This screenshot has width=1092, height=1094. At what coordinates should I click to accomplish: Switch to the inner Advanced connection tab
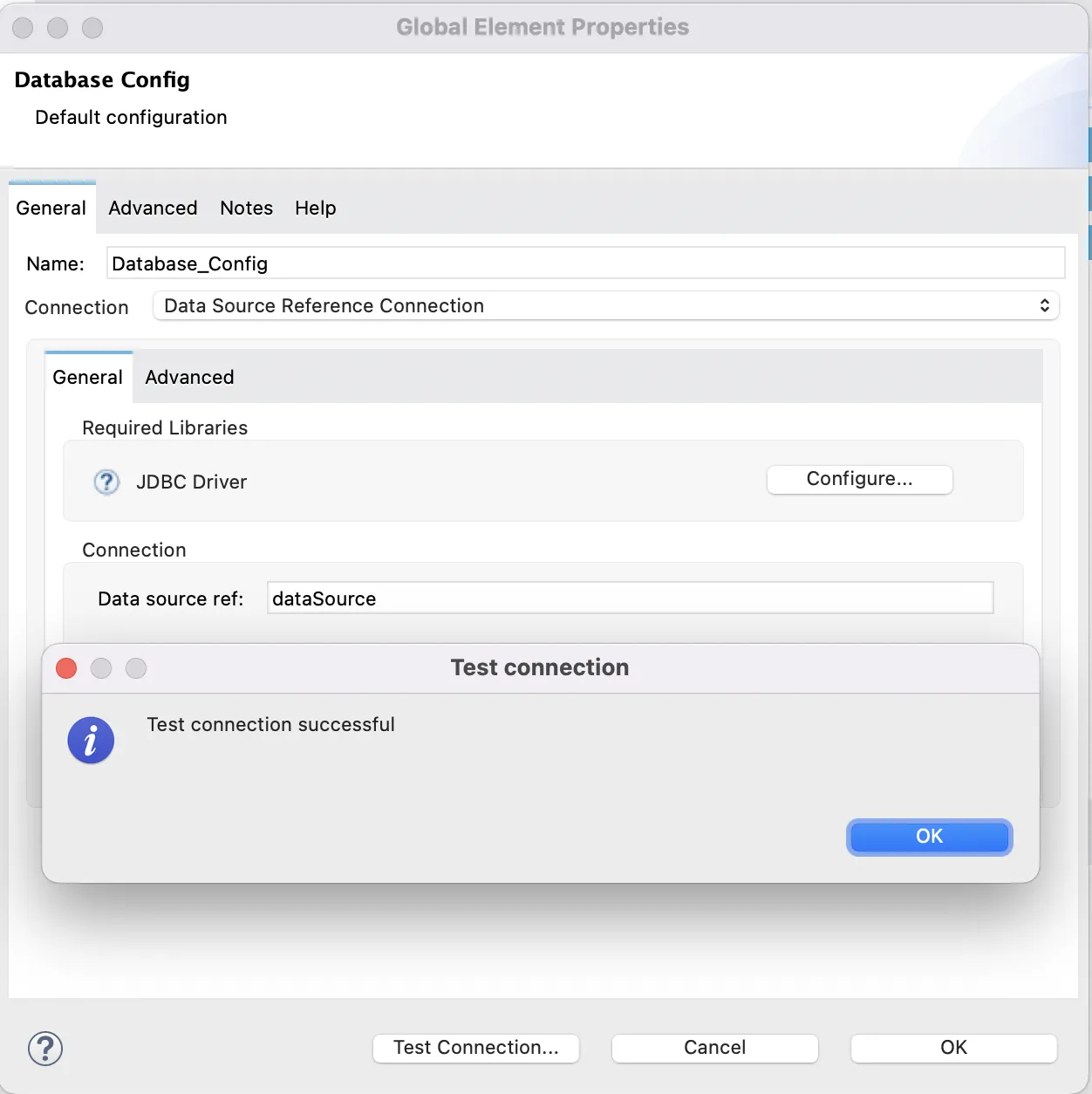tap(189, 377)
